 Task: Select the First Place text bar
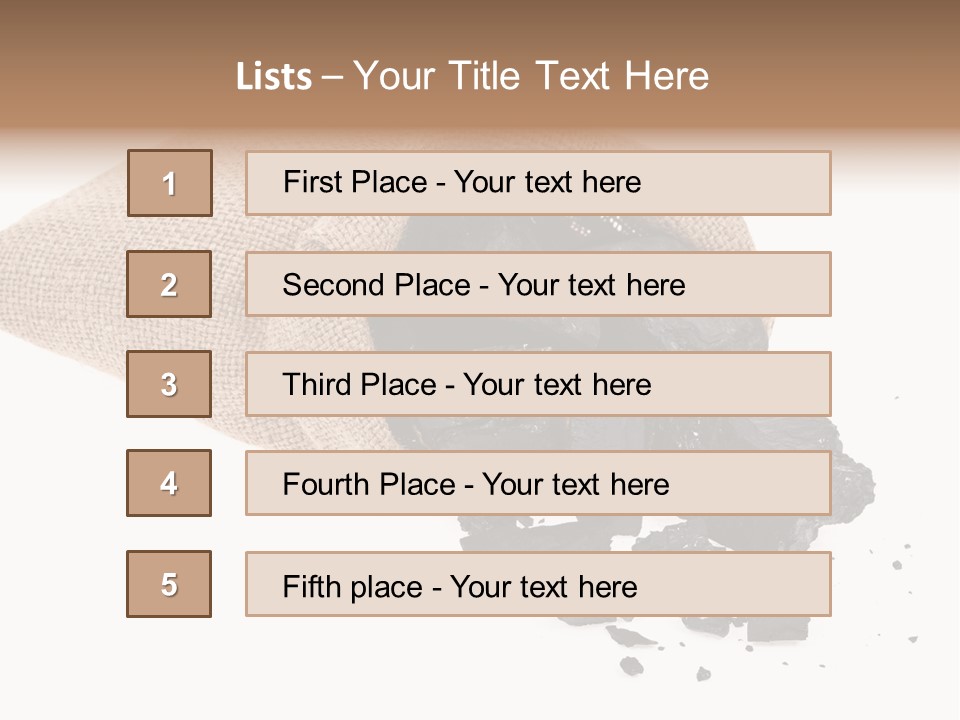click(538, 183)
